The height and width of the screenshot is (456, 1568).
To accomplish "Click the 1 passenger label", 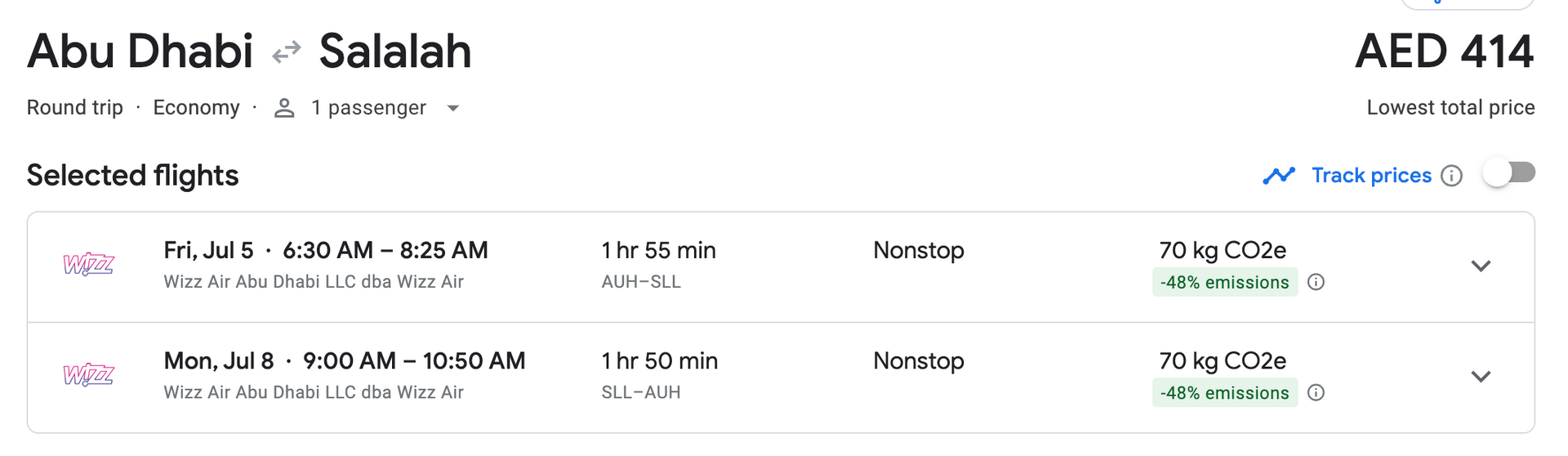I will (368, 108).
